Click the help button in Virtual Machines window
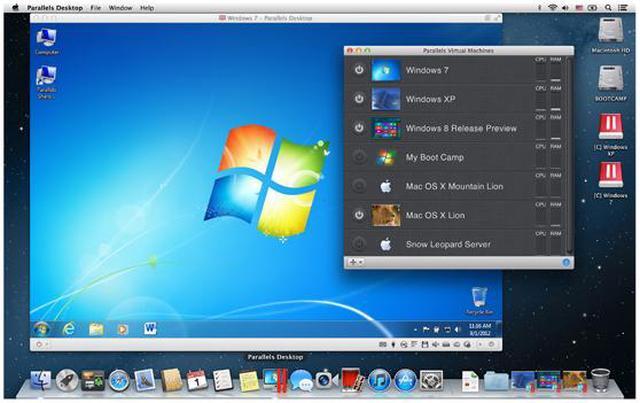 coord(566,262)
